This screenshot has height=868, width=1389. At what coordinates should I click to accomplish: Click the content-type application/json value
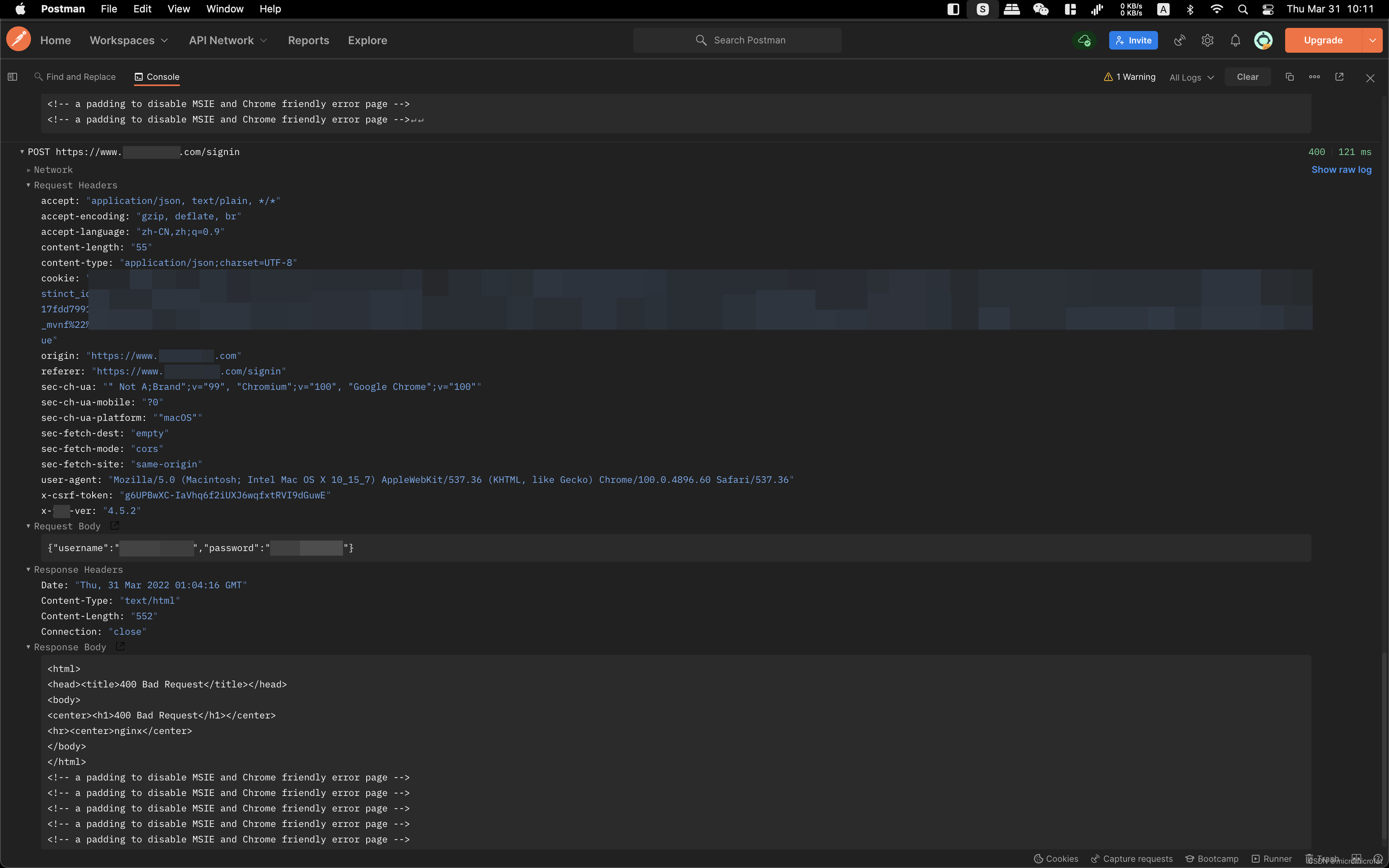[209, 263]
